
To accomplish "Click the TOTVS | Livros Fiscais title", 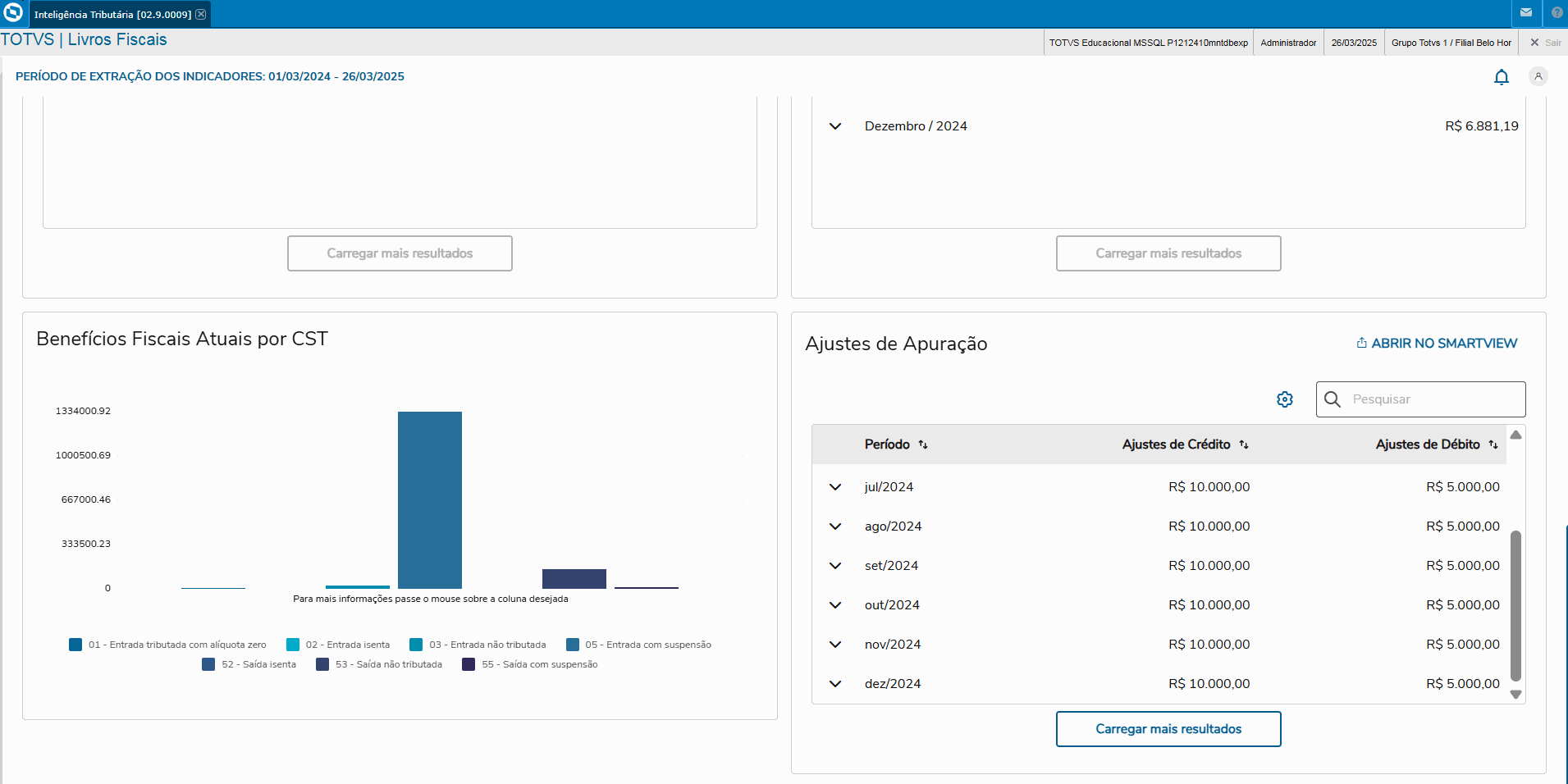I will click(84, 39).
